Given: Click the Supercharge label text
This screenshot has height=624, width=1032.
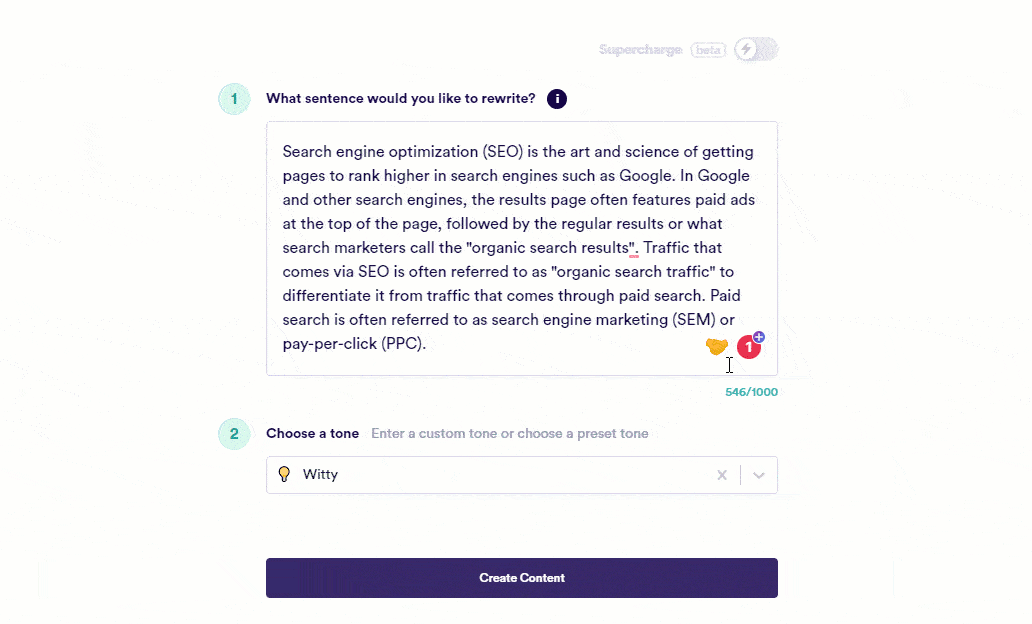Looking at the screenshot, I should pos(640,50).
